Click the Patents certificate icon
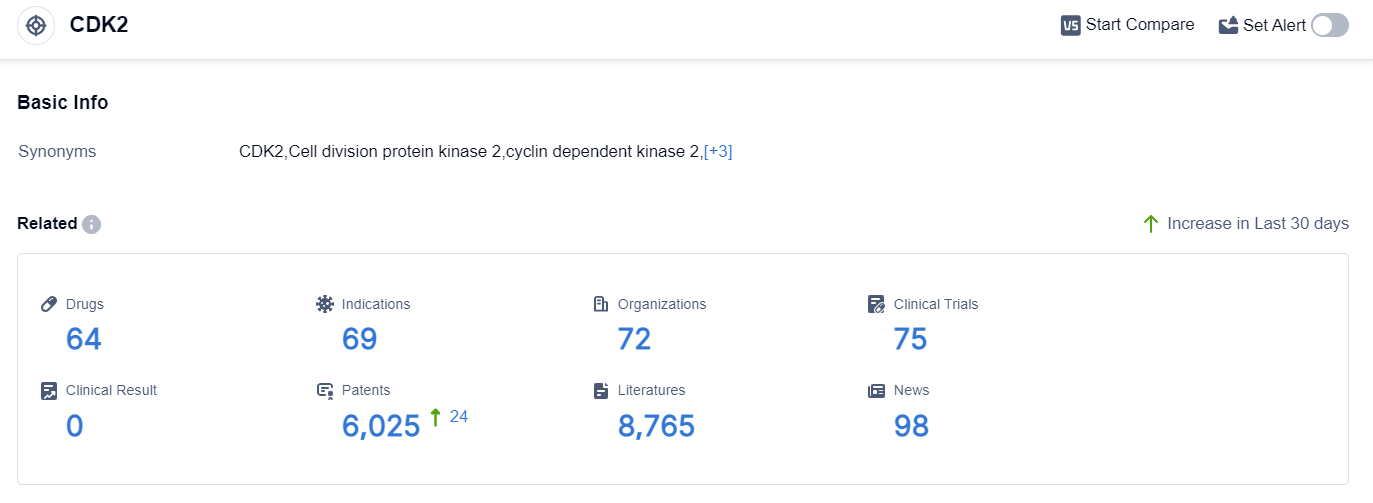The width and height of the screenshot is (1373, 503). [324, 391]
